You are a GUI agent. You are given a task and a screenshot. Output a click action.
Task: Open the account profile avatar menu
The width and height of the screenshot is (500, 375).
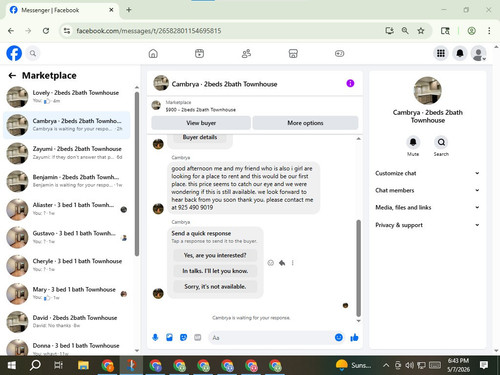click(479, 53)
